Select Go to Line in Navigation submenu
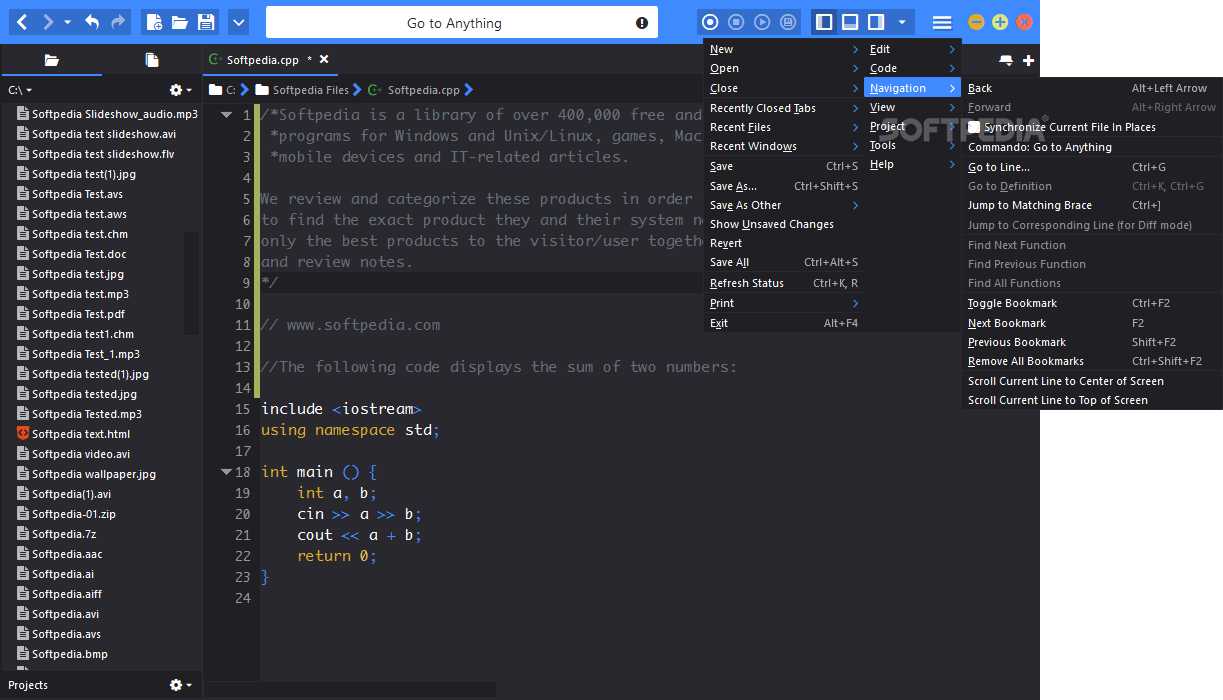This screenshot has width=1223, height=700. coord(1000,166)
